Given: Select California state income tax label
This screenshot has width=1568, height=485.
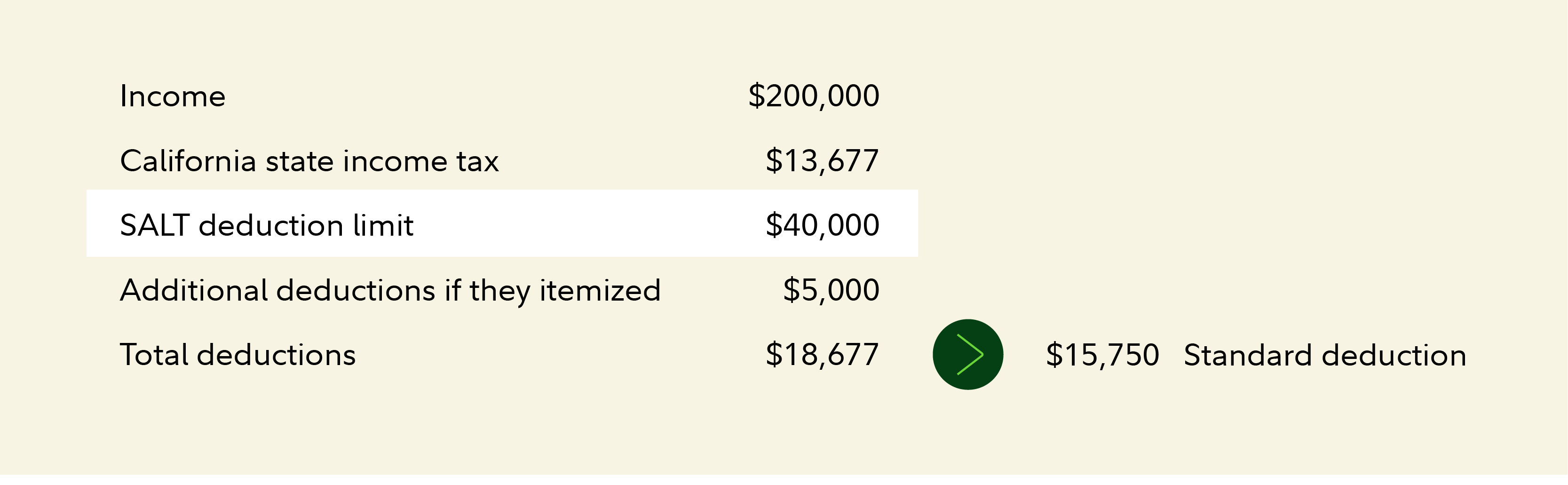Looking at the screenshot, I should 309,161.
